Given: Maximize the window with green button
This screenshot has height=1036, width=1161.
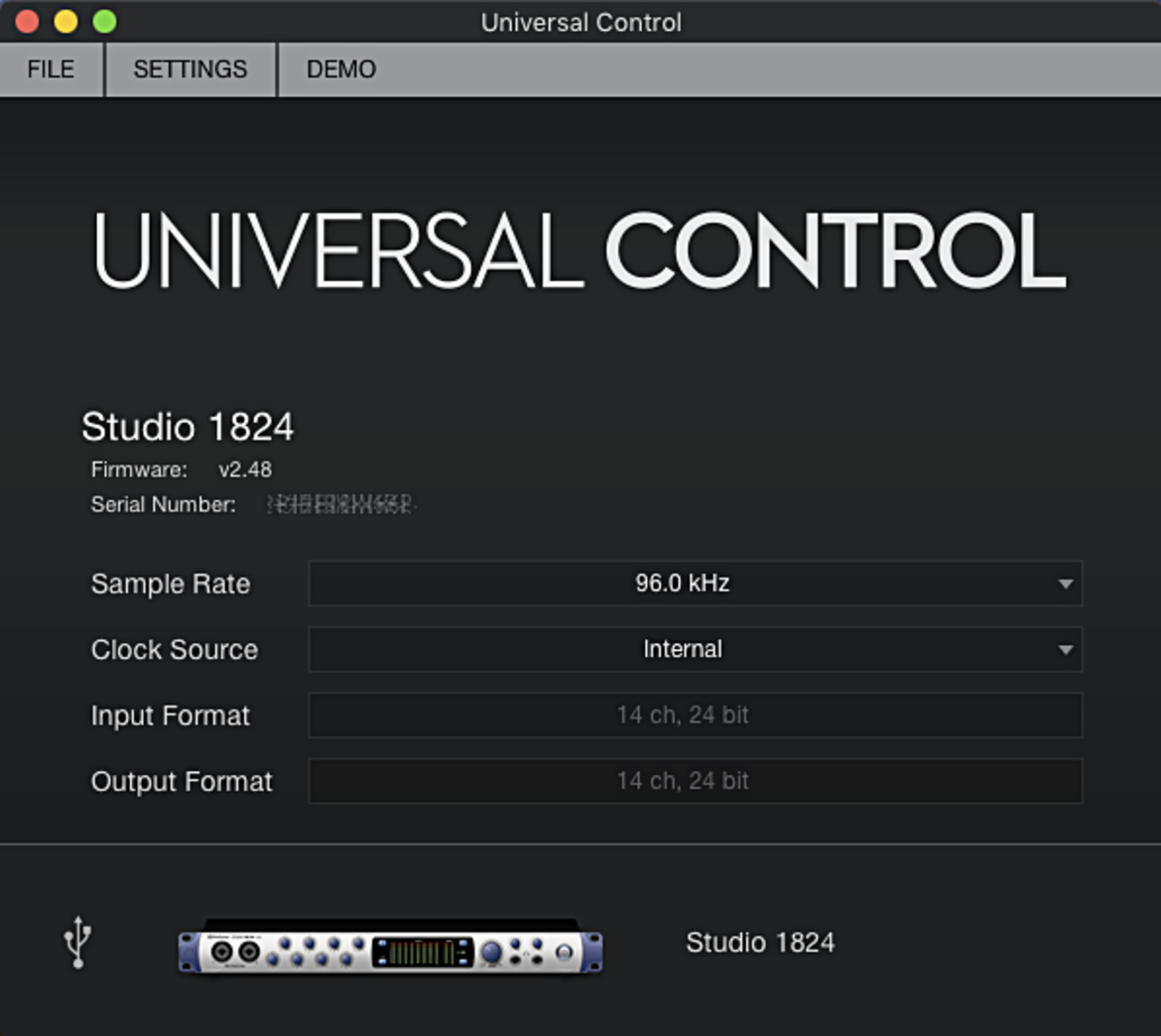Looking at the screenshot, I should [104, 22].
